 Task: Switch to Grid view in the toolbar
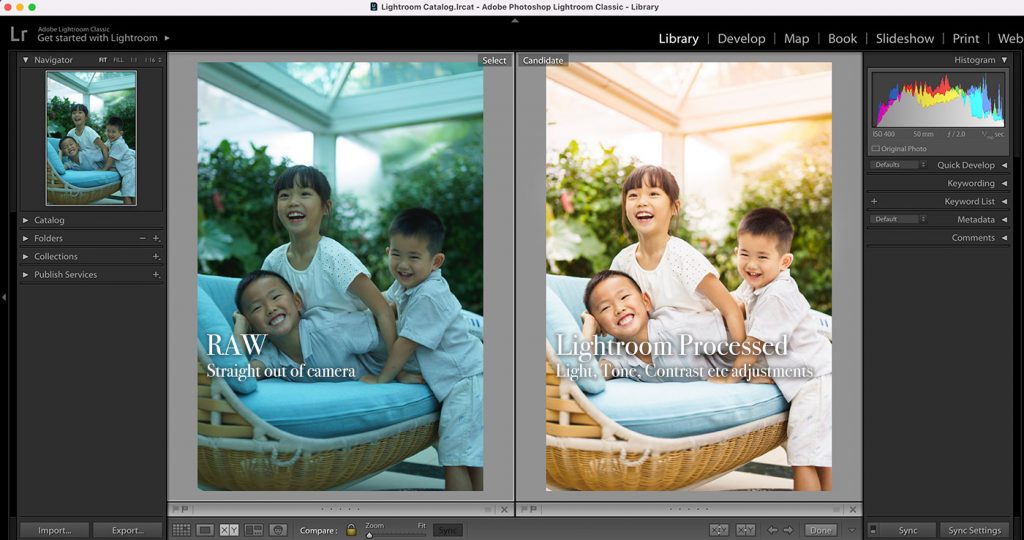[x=181, y=530]
